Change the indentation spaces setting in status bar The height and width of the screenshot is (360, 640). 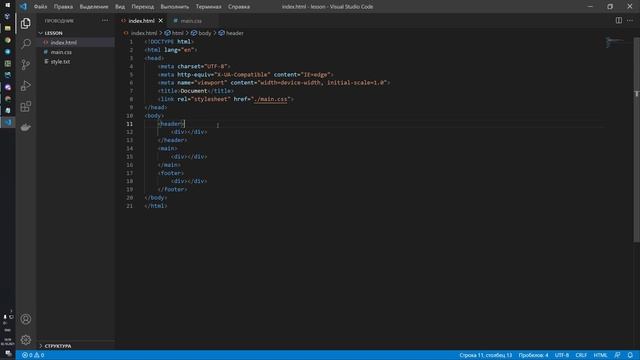(x=533, y=355)
